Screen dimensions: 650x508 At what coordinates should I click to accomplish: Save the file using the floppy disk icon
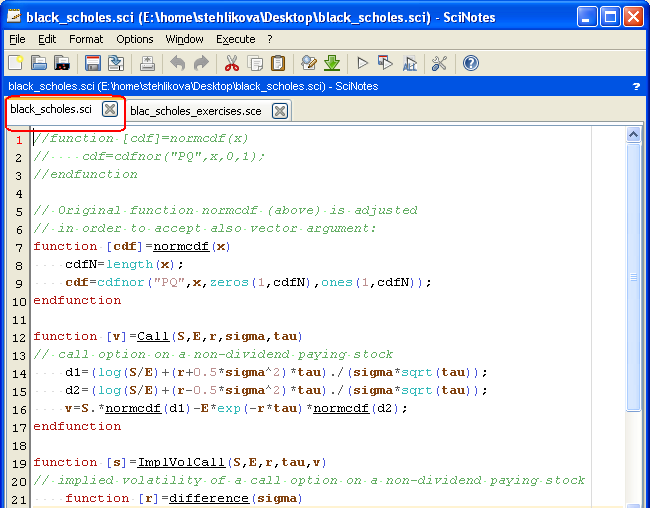[93, 63]
